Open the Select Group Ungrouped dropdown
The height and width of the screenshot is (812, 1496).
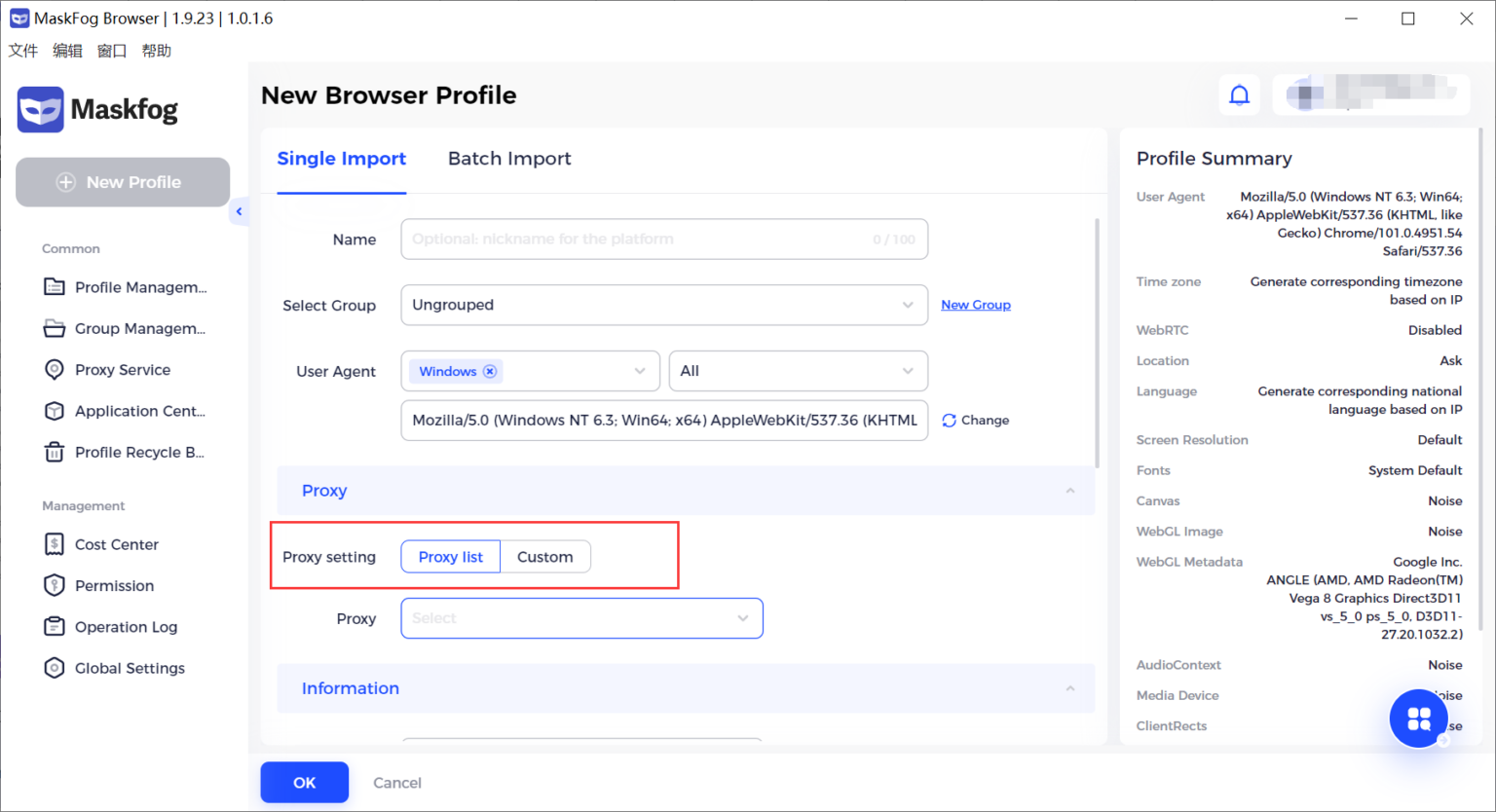pos(664,305)
